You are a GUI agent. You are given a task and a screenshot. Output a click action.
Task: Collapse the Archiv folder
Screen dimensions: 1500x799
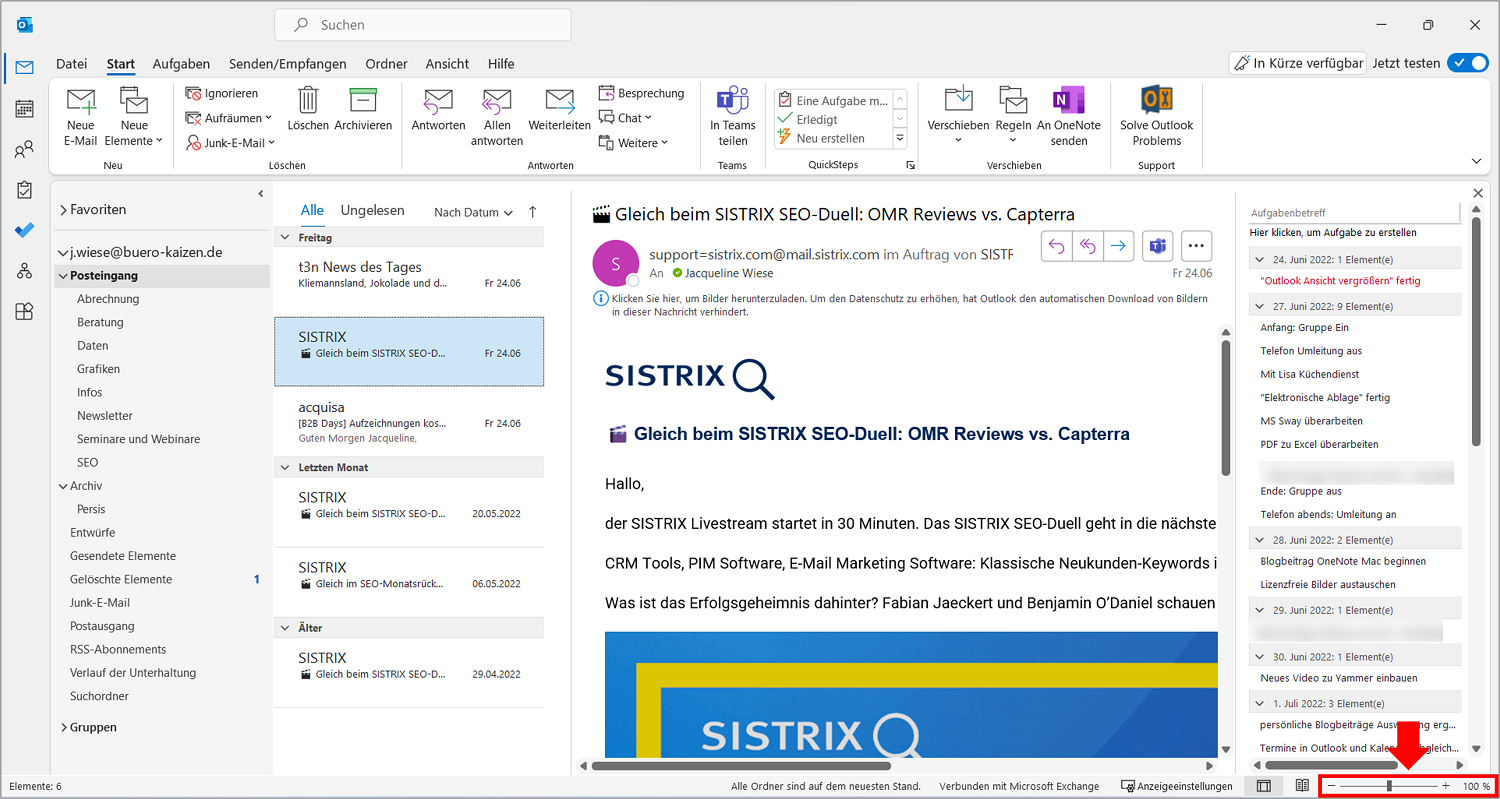pos(63,486)
